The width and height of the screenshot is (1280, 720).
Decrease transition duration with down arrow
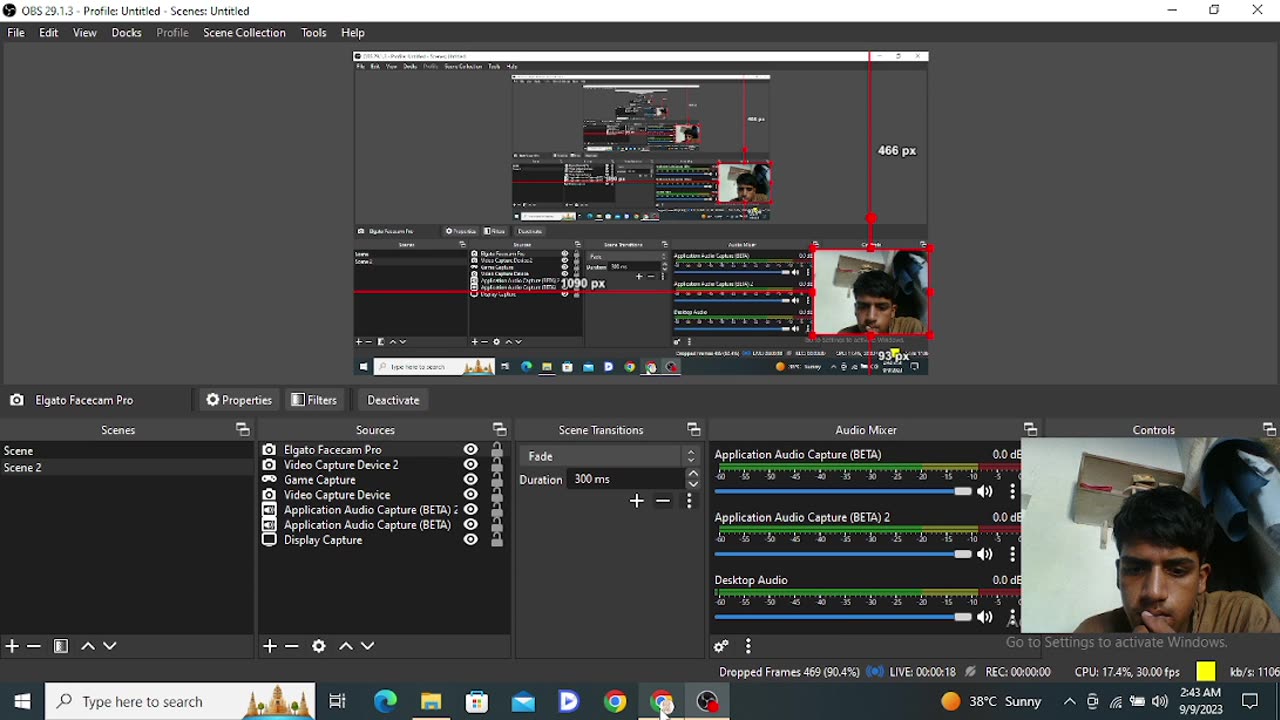(693, 484)
